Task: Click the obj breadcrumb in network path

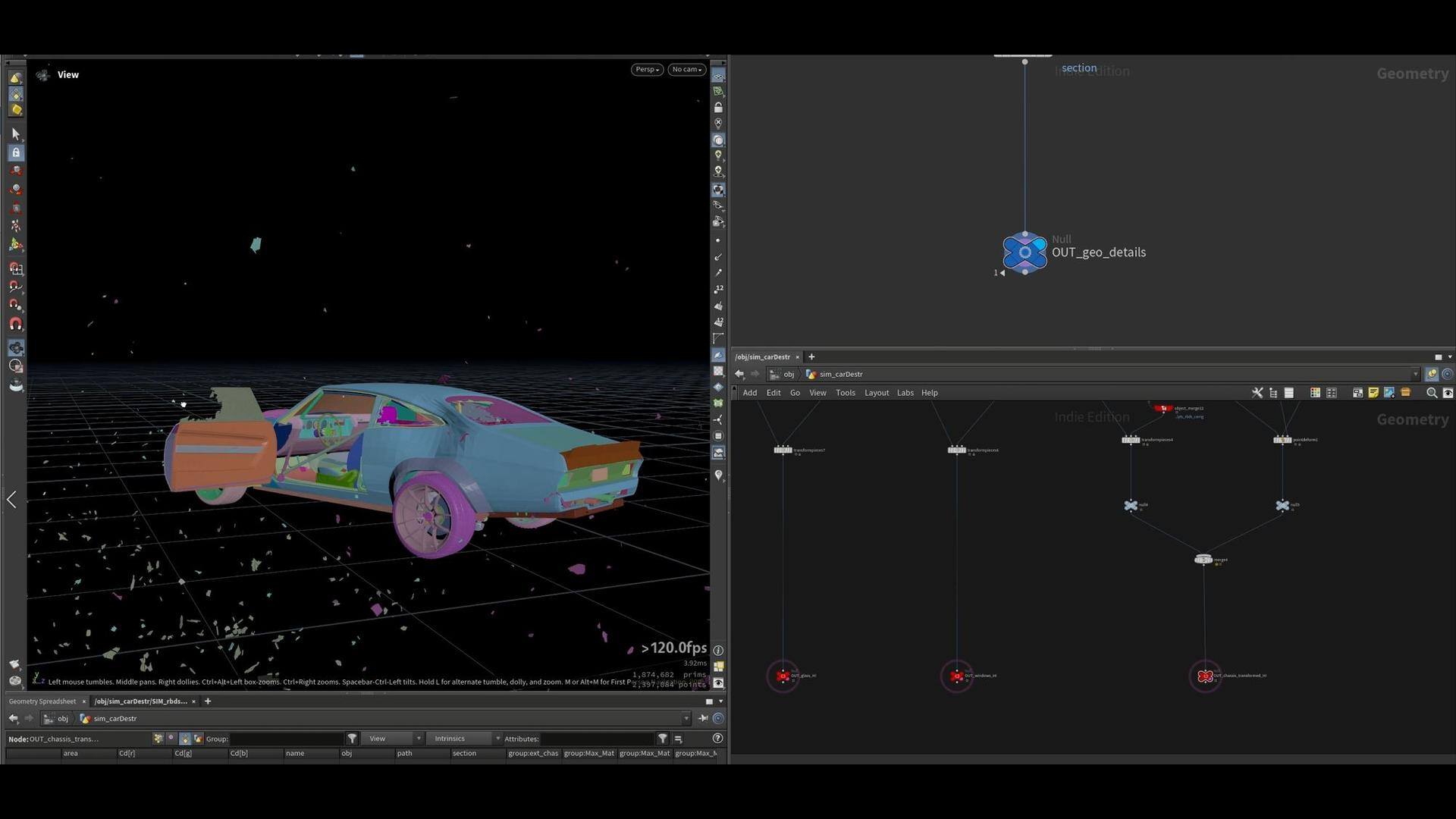Action: (x=789, y=374)
